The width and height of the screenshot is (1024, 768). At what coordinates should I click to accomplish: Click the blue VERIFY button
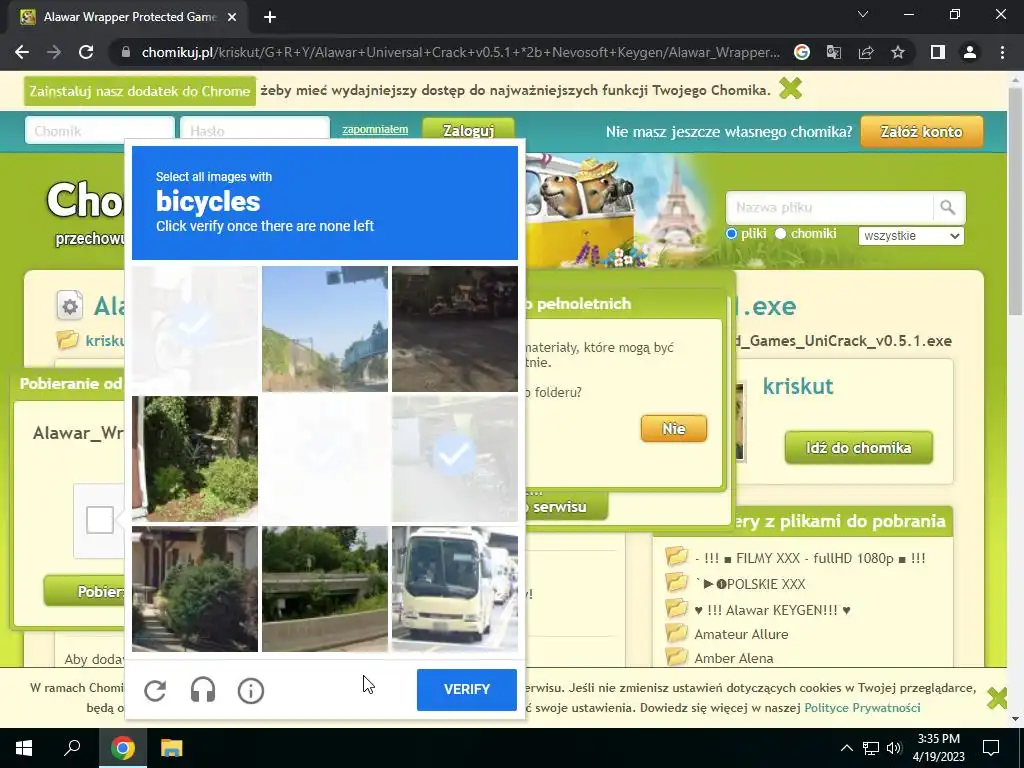pyautogui.click(x=466, y=690)
